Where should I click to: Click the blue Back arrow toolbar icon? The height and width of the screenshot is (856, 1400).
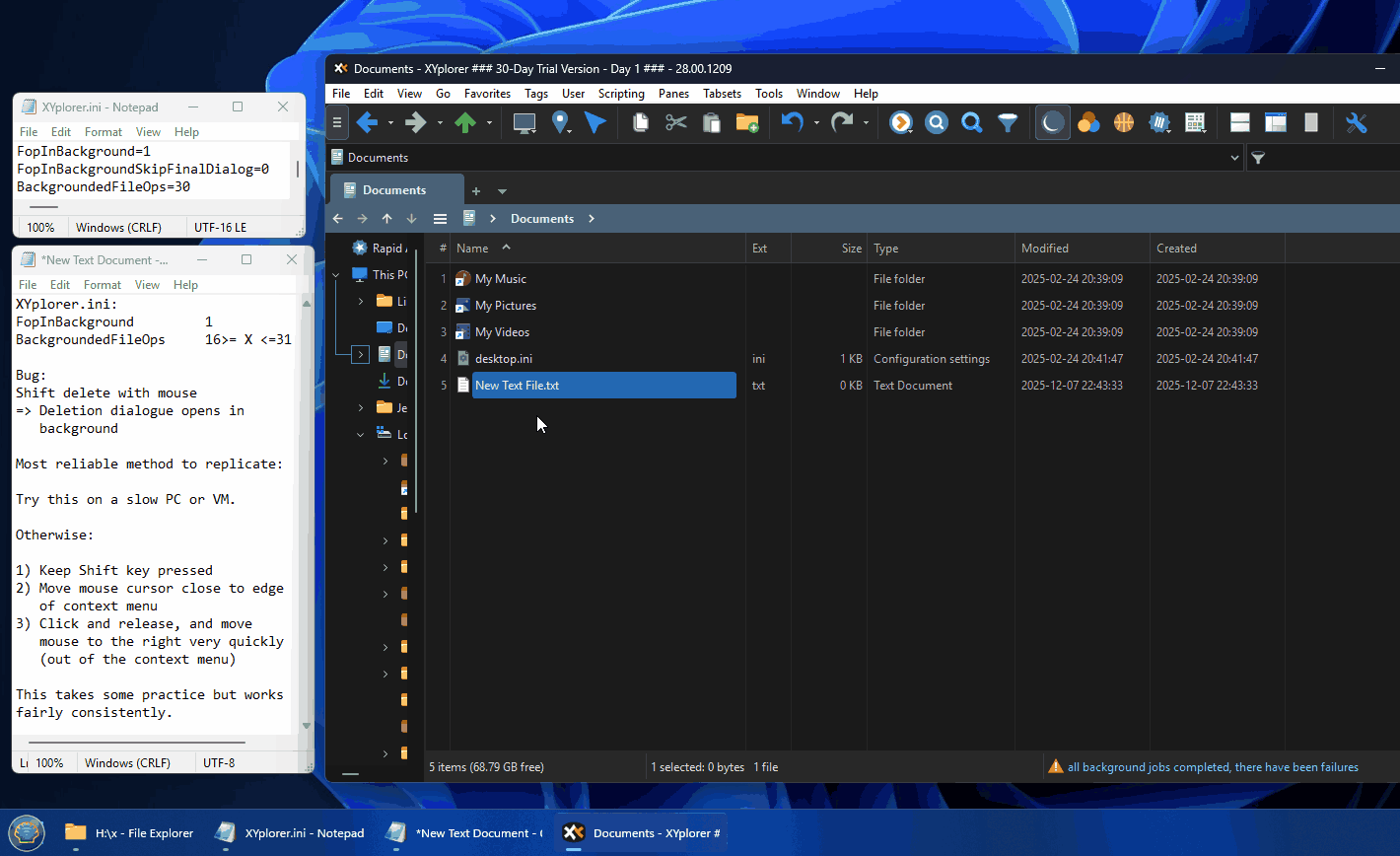(x=367, y=122)
